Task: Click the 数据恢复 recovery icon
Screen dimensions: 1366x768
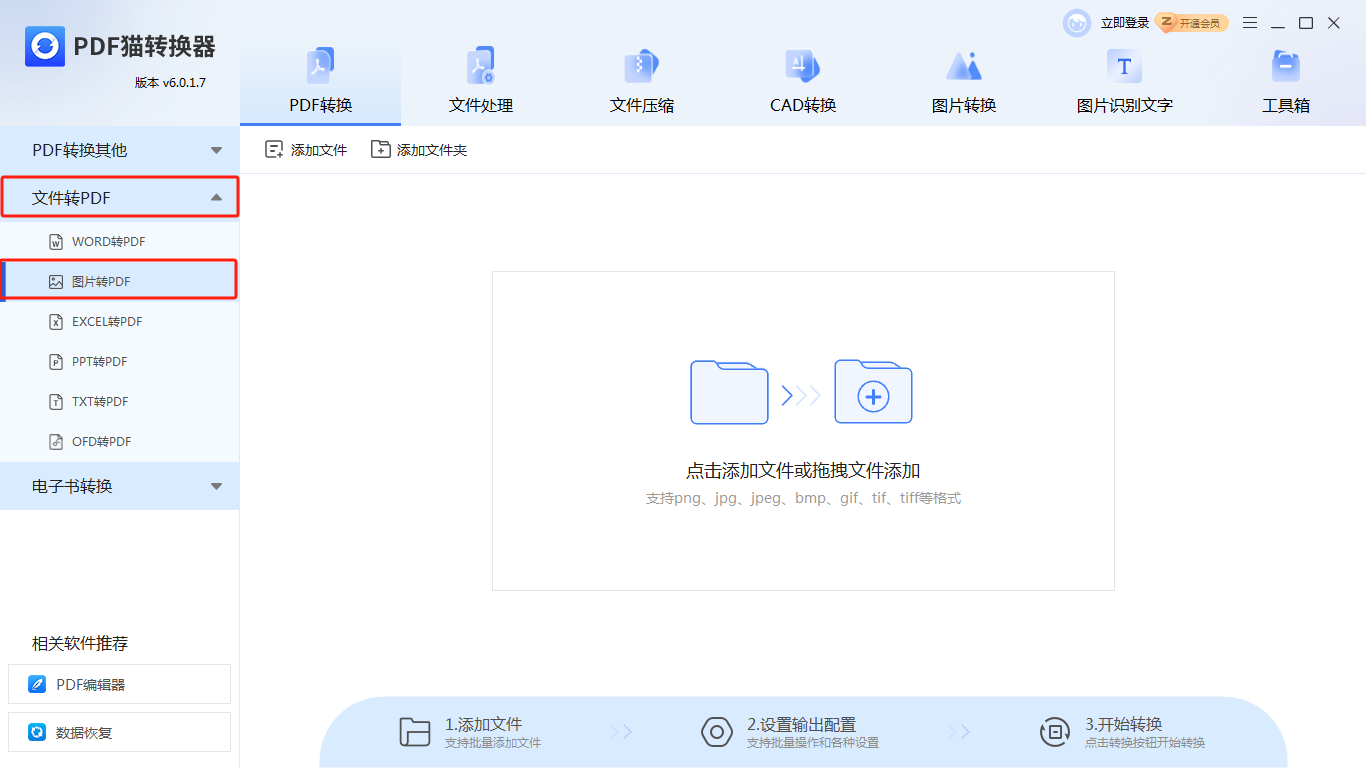Action: point(37,732)
